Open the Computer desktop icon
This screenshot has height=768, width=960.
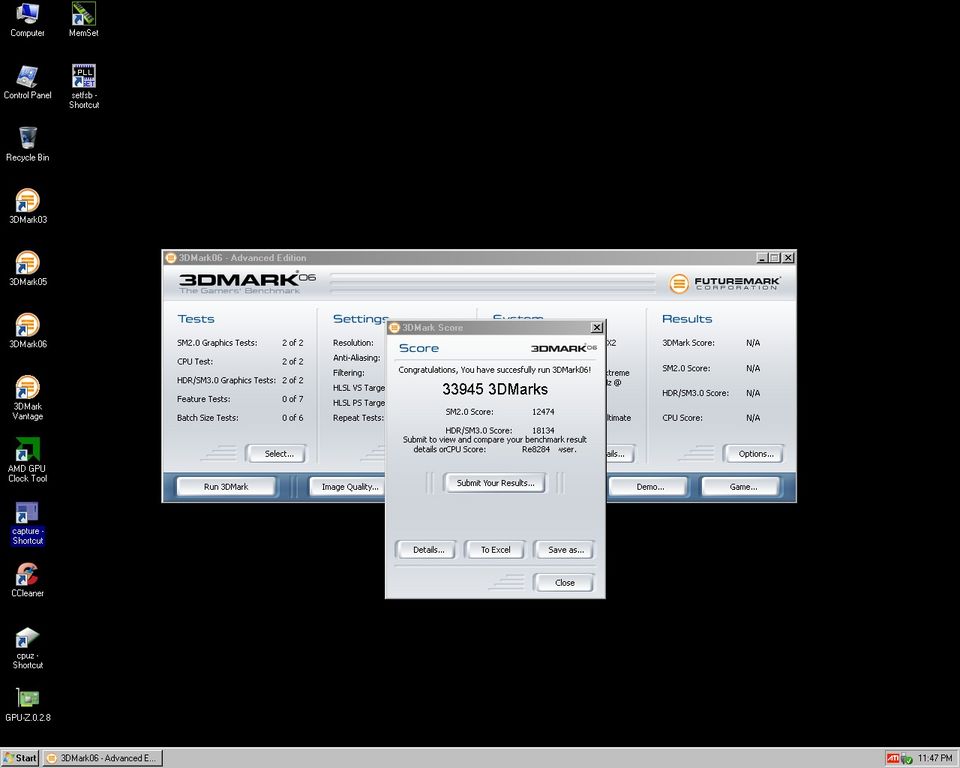click(x=27, y=20)
